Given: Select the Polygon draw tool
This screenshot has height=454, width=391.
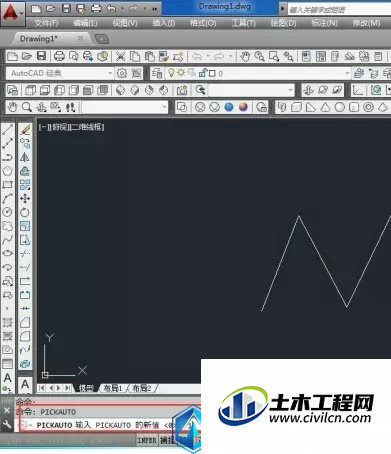Looking at the screenshot, I should pos(8,171).
